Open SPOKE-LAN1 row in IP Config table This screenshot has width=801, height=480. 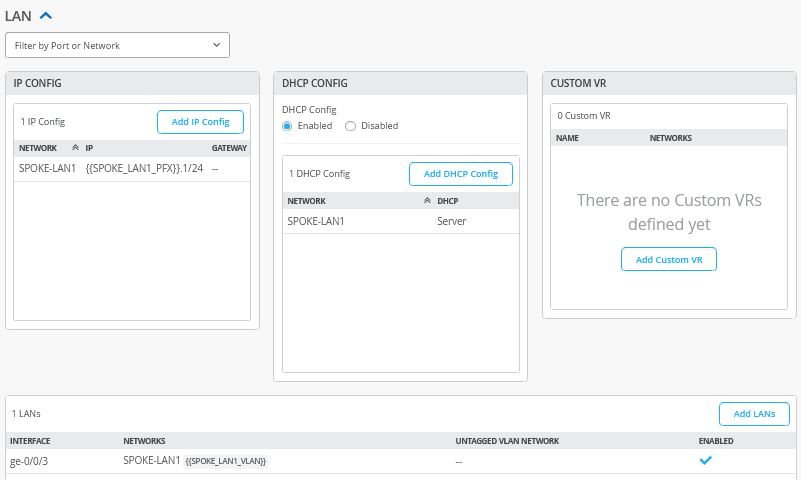click(x=132, y=169)
